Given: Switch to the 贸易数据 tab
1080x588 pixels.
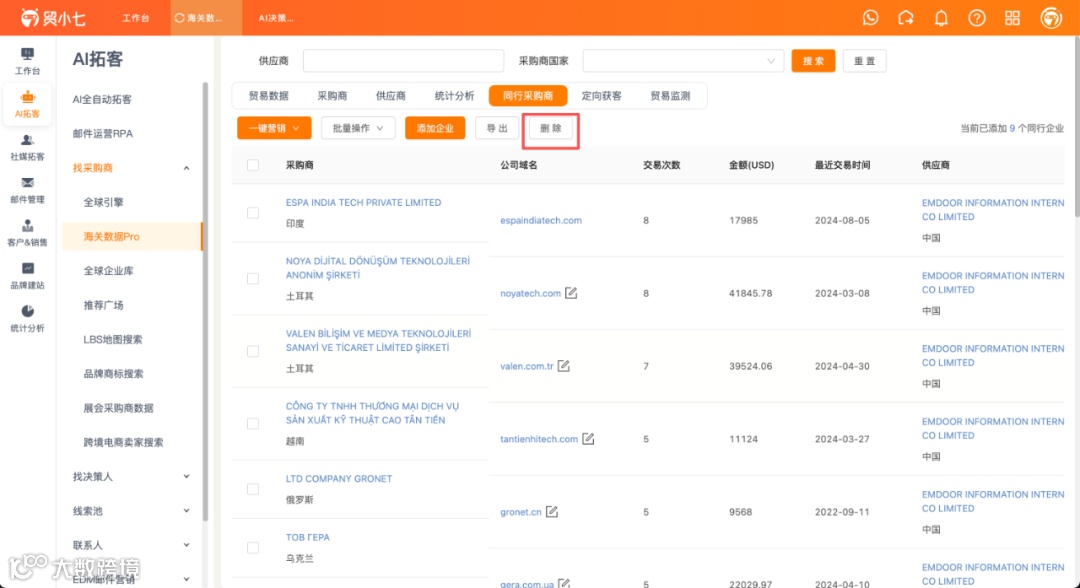Looking at the screenshot, I should 269,96.
